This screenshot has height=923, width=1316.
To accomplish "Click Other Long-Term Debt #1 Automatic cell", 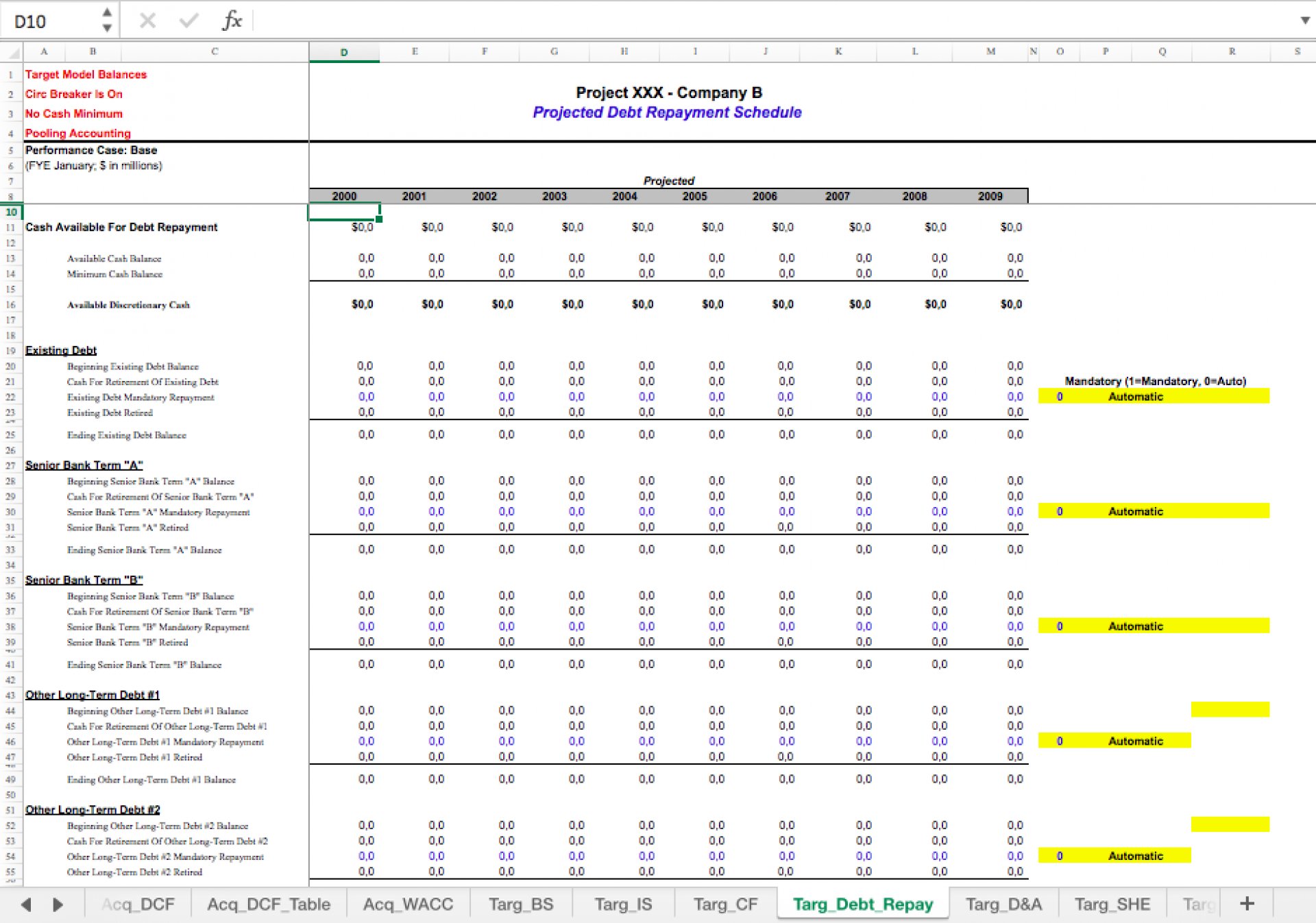I will click(x=1136, y=741).
